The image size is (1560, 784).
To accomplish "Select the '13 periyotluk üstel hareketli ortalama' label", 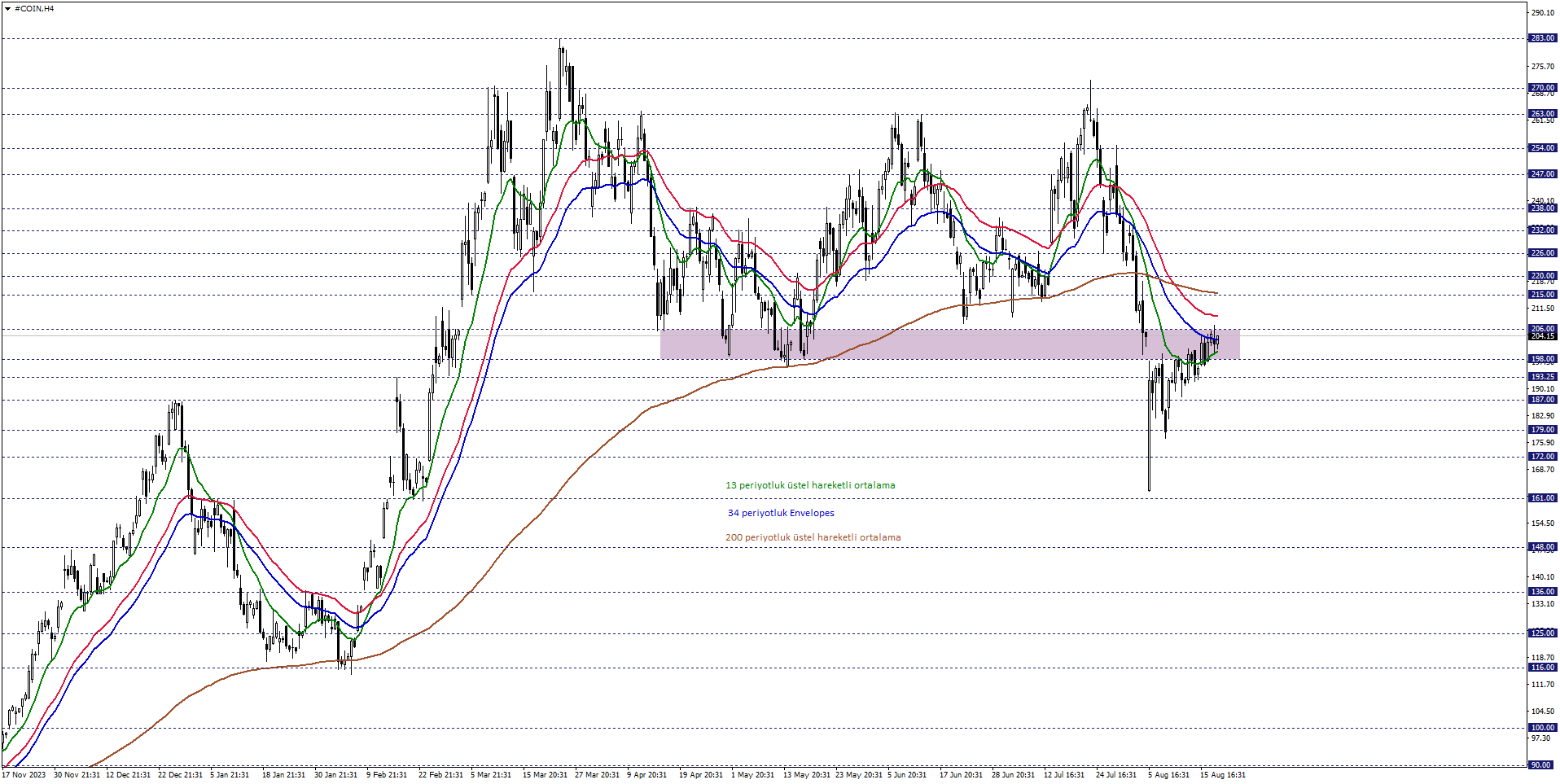I will pos(810,485).
